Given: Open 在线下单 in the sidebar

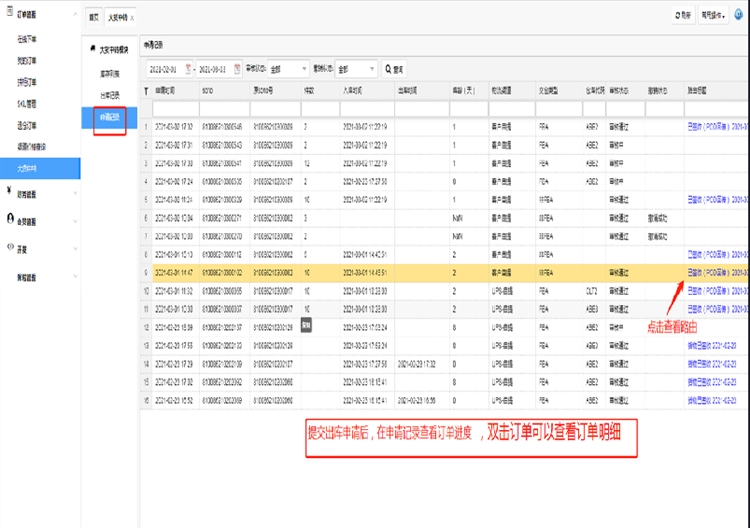Looking at the screenshot, I should 27,39.
